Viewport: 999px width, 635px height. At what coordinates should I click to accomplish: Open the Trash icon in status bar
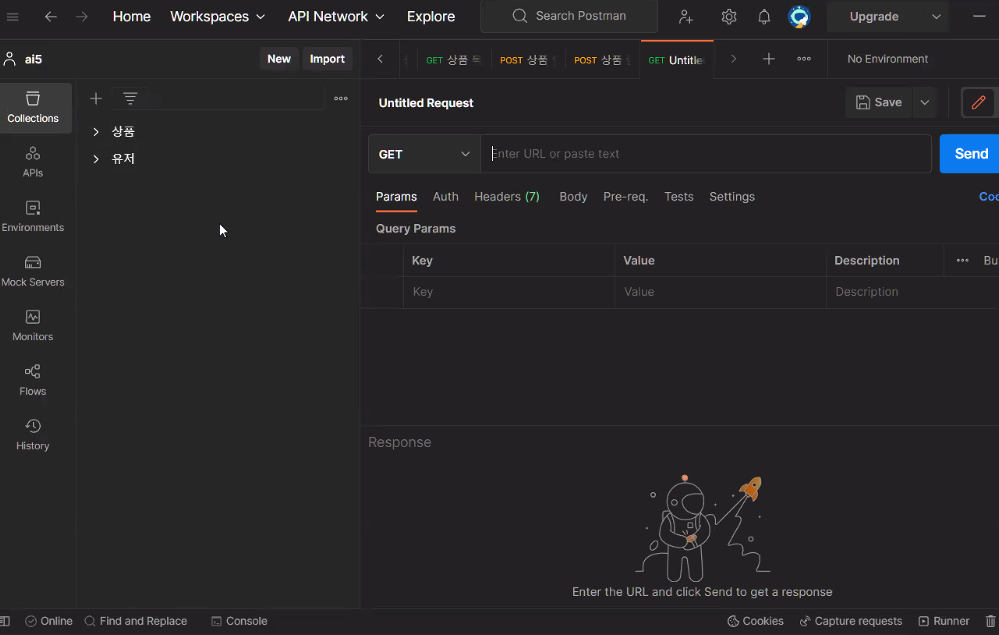click(990, 621)
